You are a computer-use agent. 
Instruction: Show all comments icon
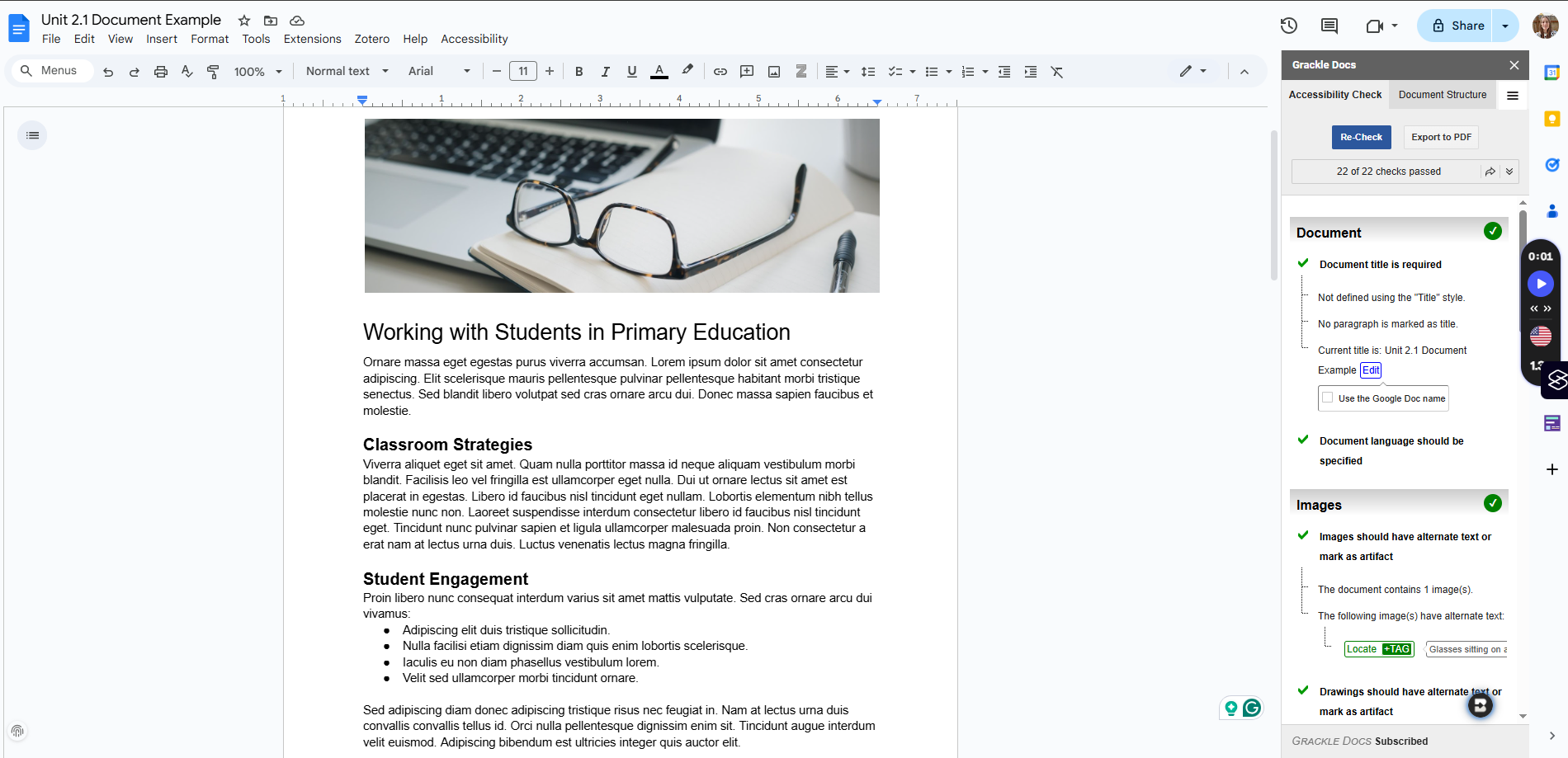point(1329,26)
